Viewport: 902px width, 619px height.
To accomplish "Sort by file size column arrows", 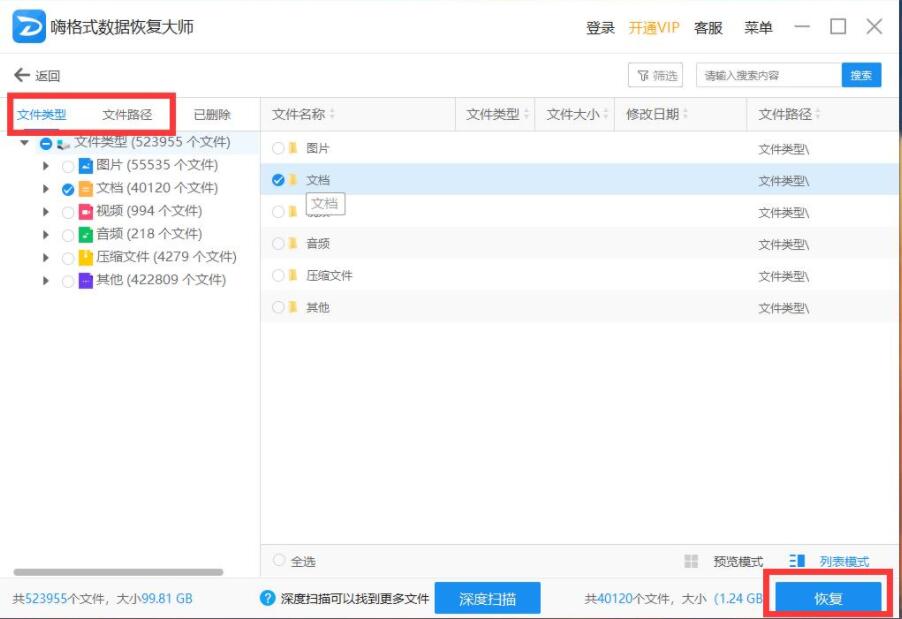I will (605, 114).
